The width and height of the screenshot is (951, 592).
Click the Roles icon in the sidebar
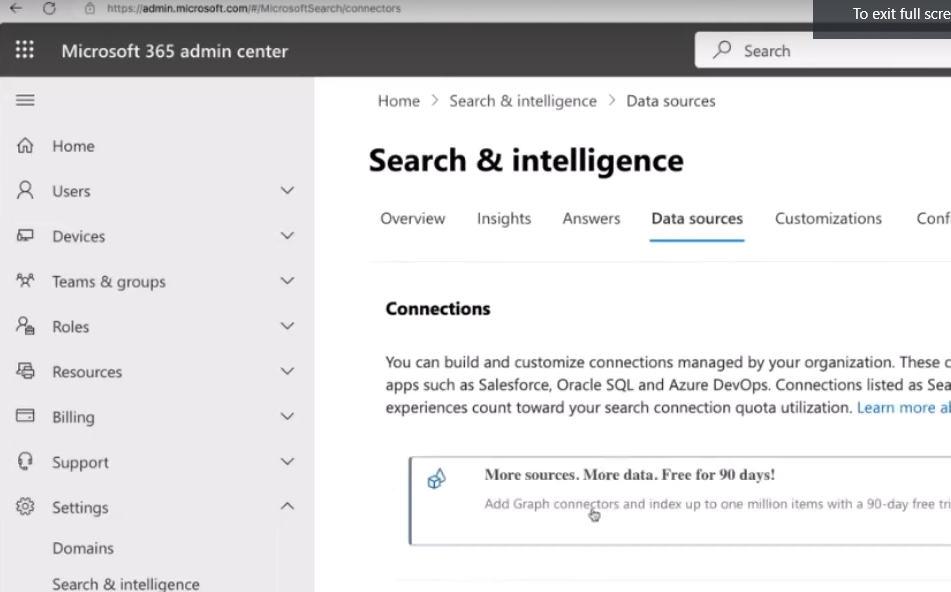pyautogui.click(x=23, y=326)
